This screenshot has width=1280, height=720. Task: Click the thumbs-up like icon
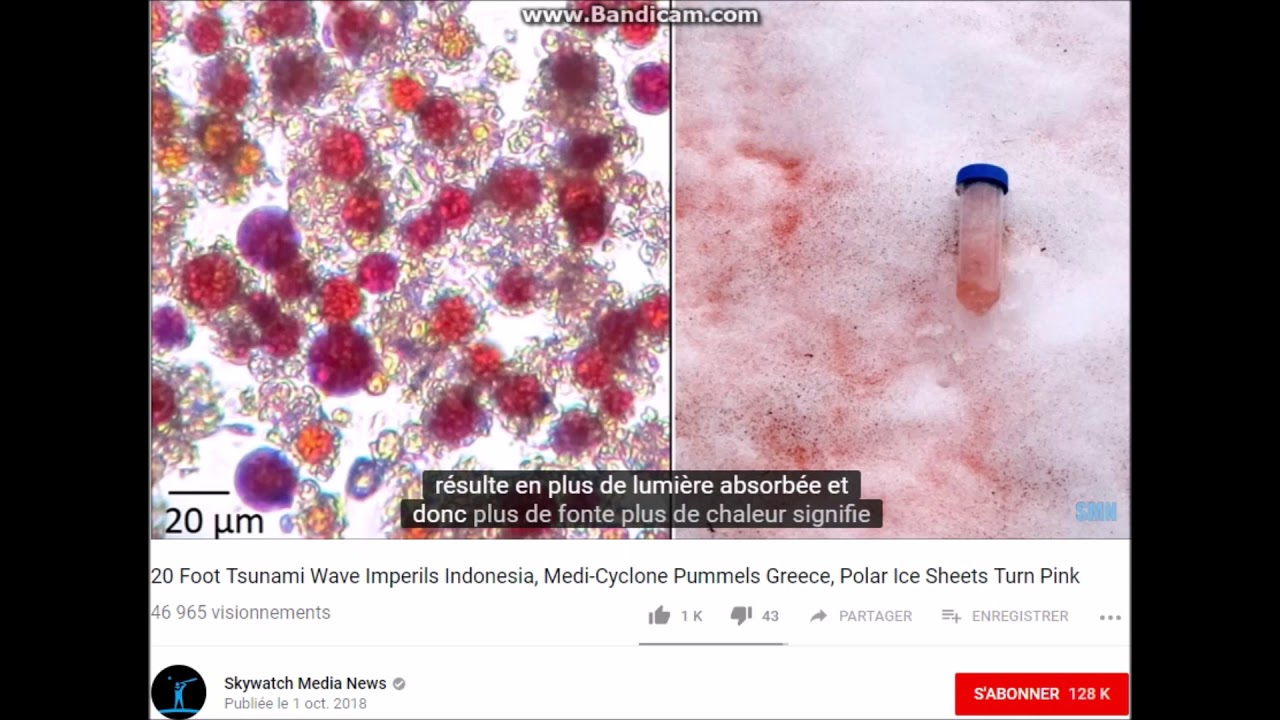[659, 616]
